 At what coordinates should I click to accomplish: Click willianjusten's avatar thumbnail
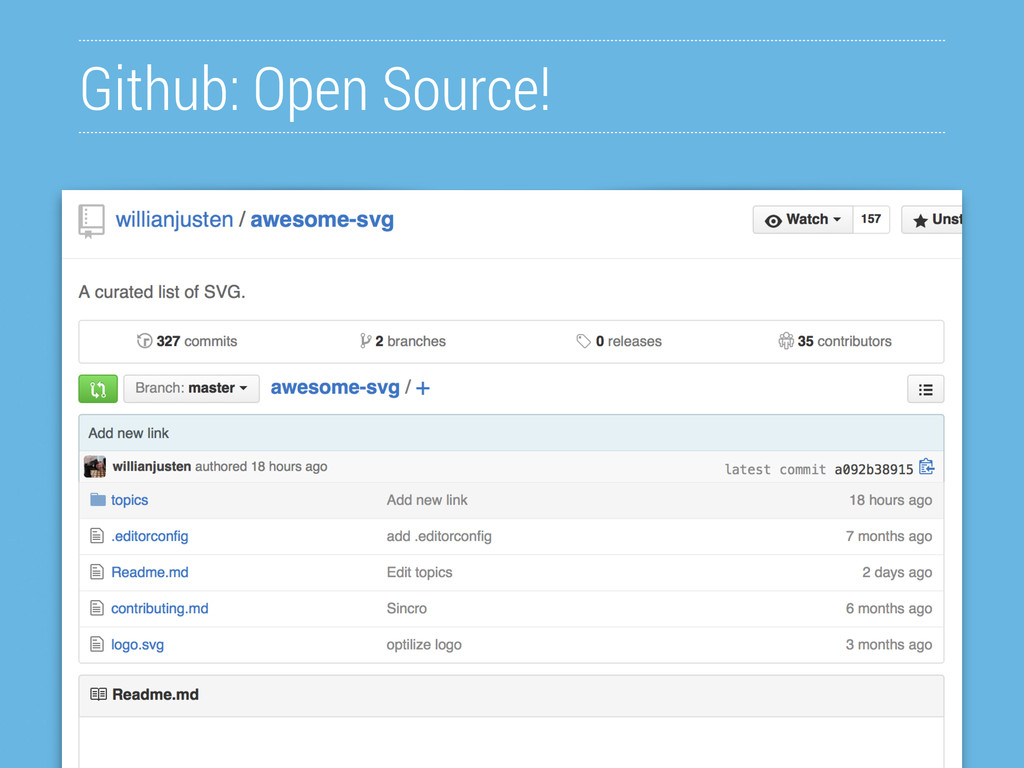(x=95, y=467)
